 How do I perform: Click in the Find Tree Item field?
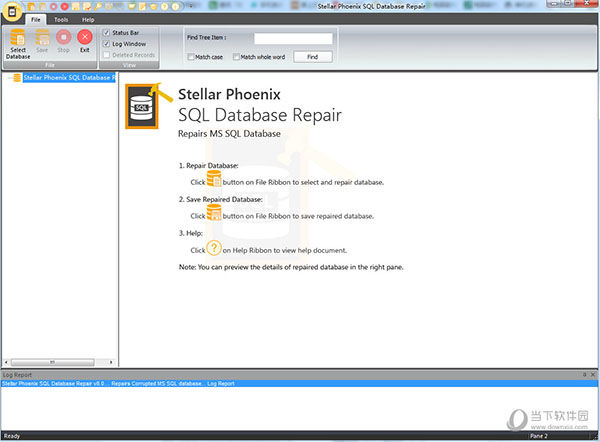coord(293,38)
